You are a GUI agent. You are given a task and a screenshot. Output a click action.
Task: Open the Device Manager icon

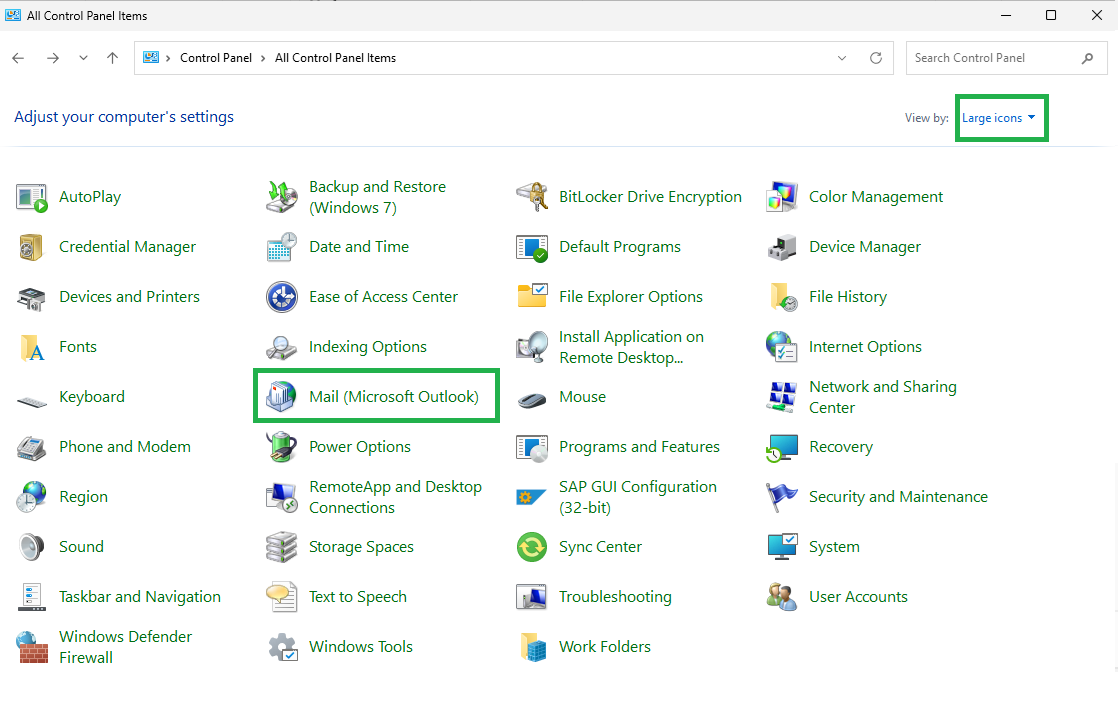781,247
